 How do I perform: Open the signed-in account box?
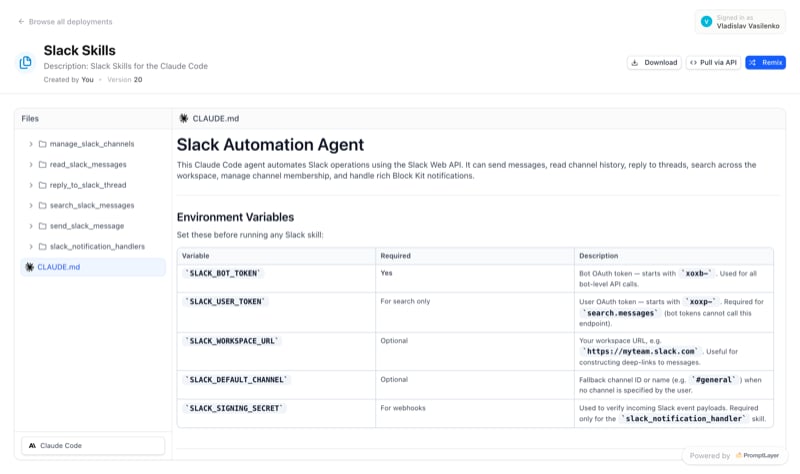[x=740, y=21]
